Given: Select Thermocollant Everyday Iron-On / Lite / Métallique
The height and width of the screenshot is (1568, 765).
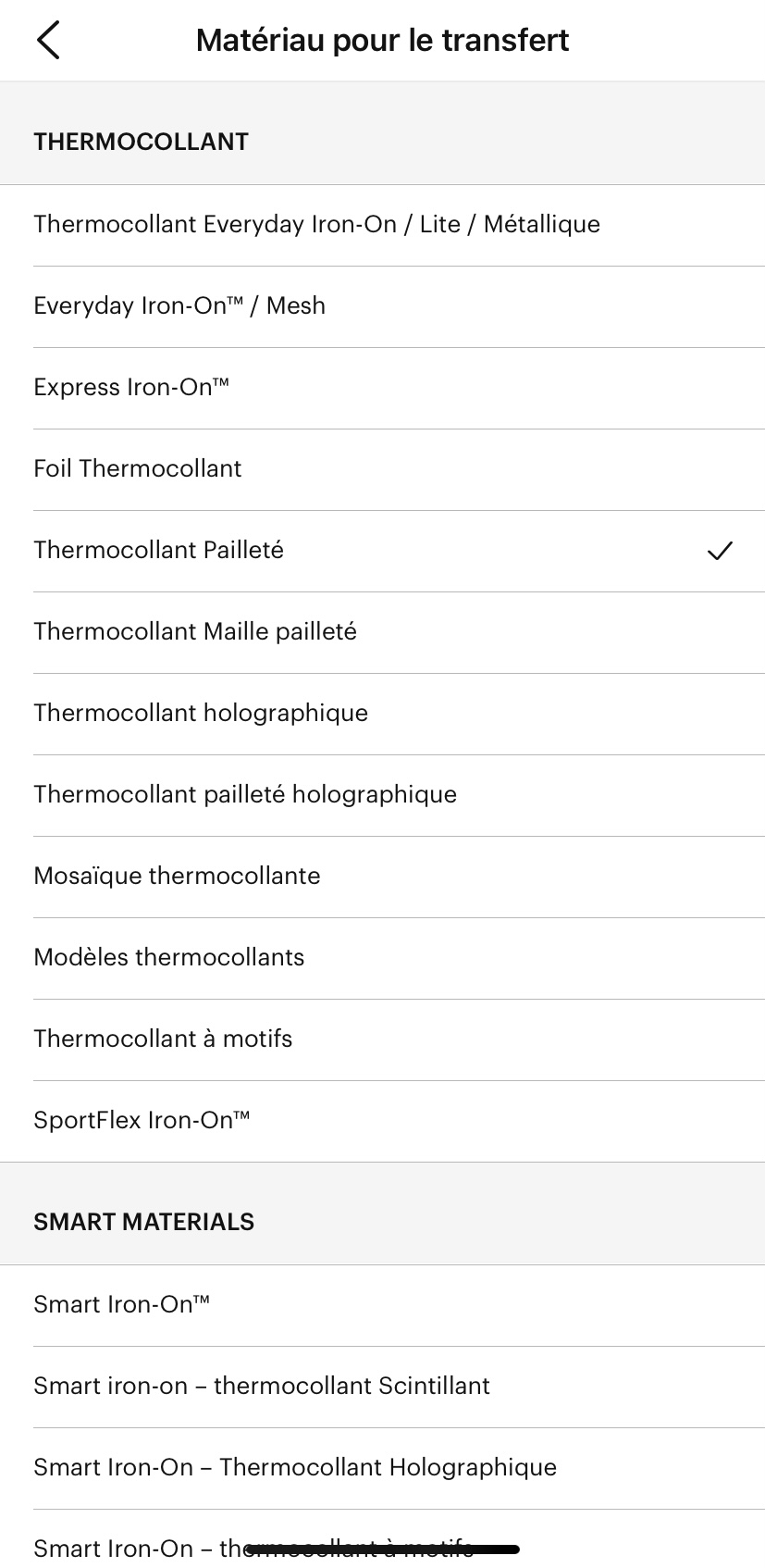Looking at the screenshot, I should point(316,225).
